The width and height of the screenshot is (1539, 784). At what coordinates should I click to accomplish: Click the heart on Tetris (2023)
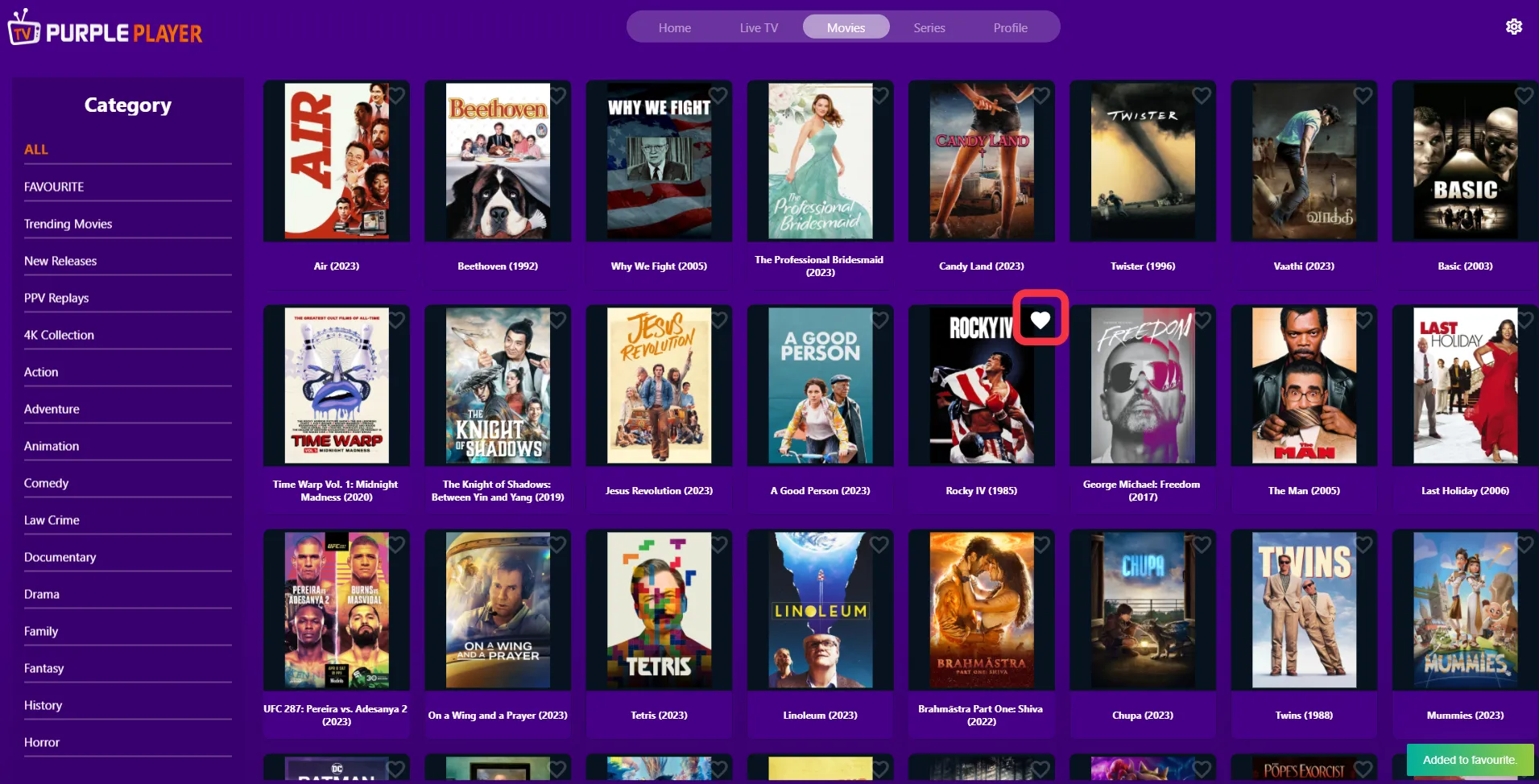click(x=718, y=545)
